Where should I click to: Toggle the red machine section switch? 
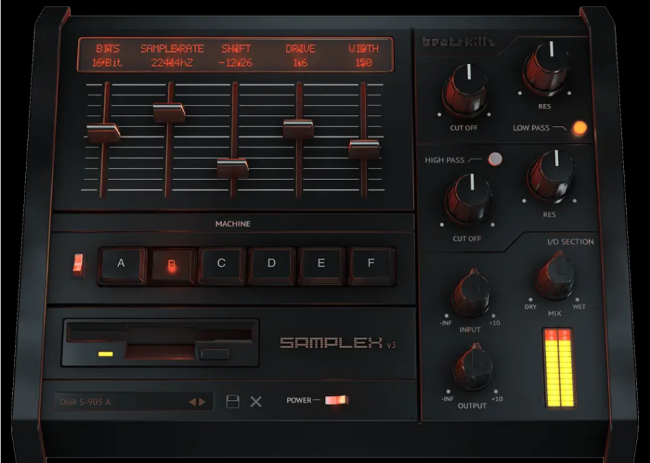click(78, 264)
